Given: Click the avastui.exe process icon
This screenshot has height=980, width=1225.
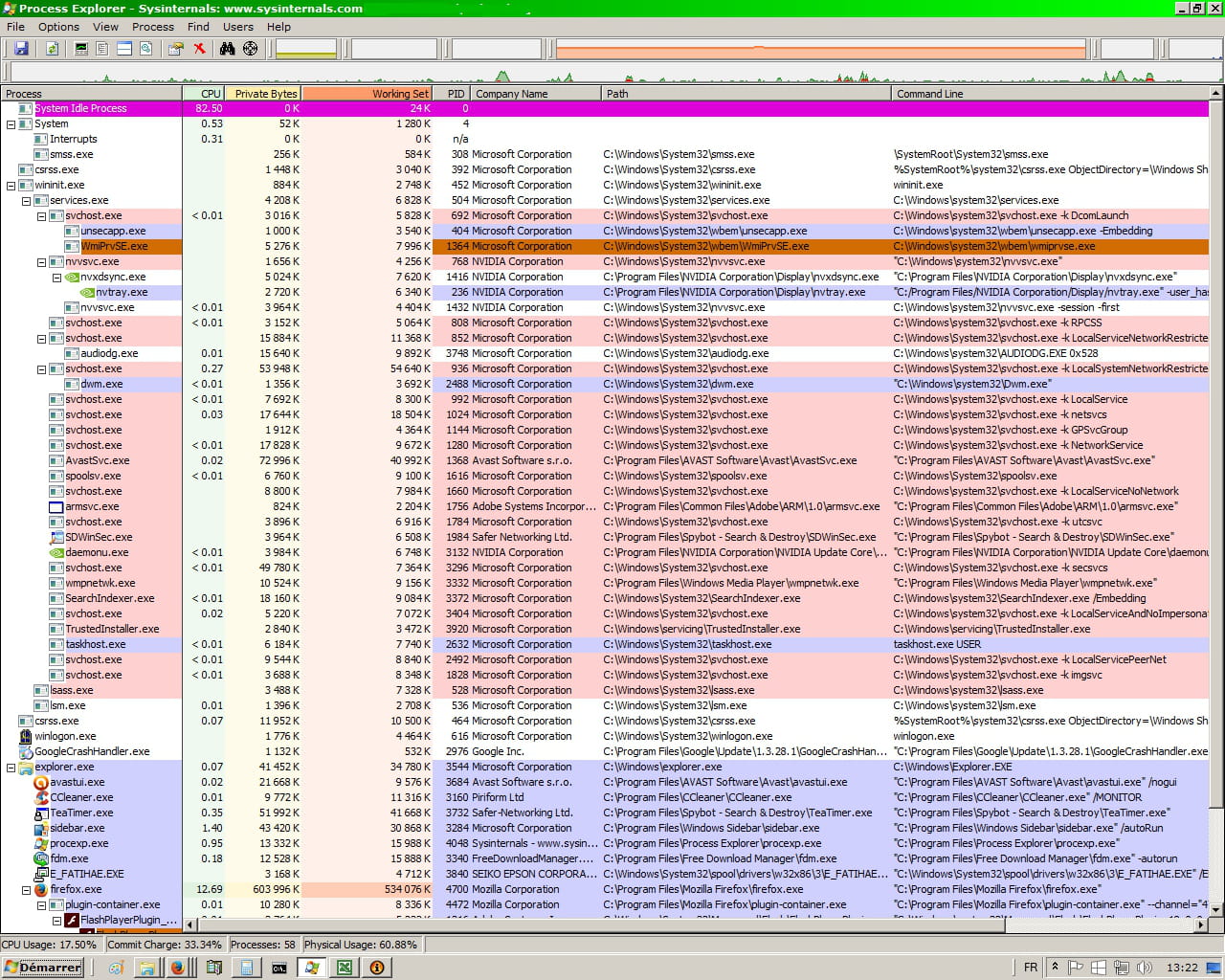Looking at the screenshot, I should point(41,782).
